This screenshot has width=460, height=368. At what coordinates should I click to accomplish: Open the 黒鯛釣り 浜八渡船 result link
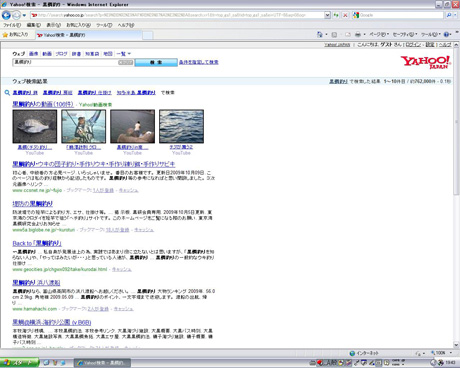coord(36,283)
